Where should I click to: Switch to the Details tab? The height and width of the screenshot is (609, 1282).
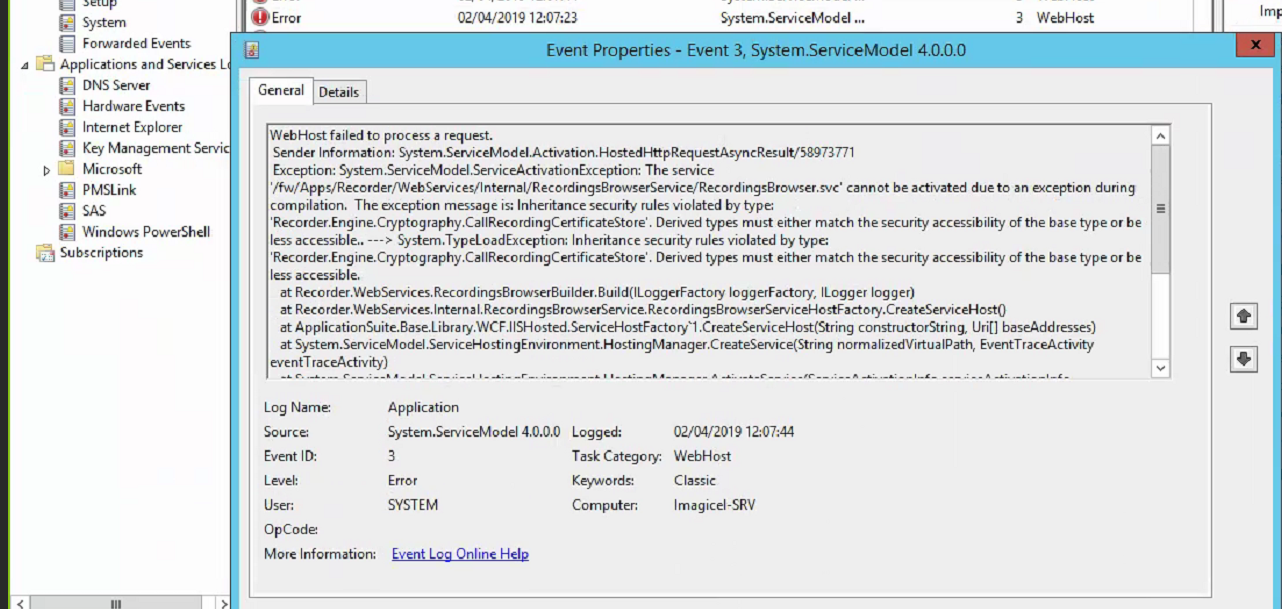pyautogui.click(x=338, y=92)
